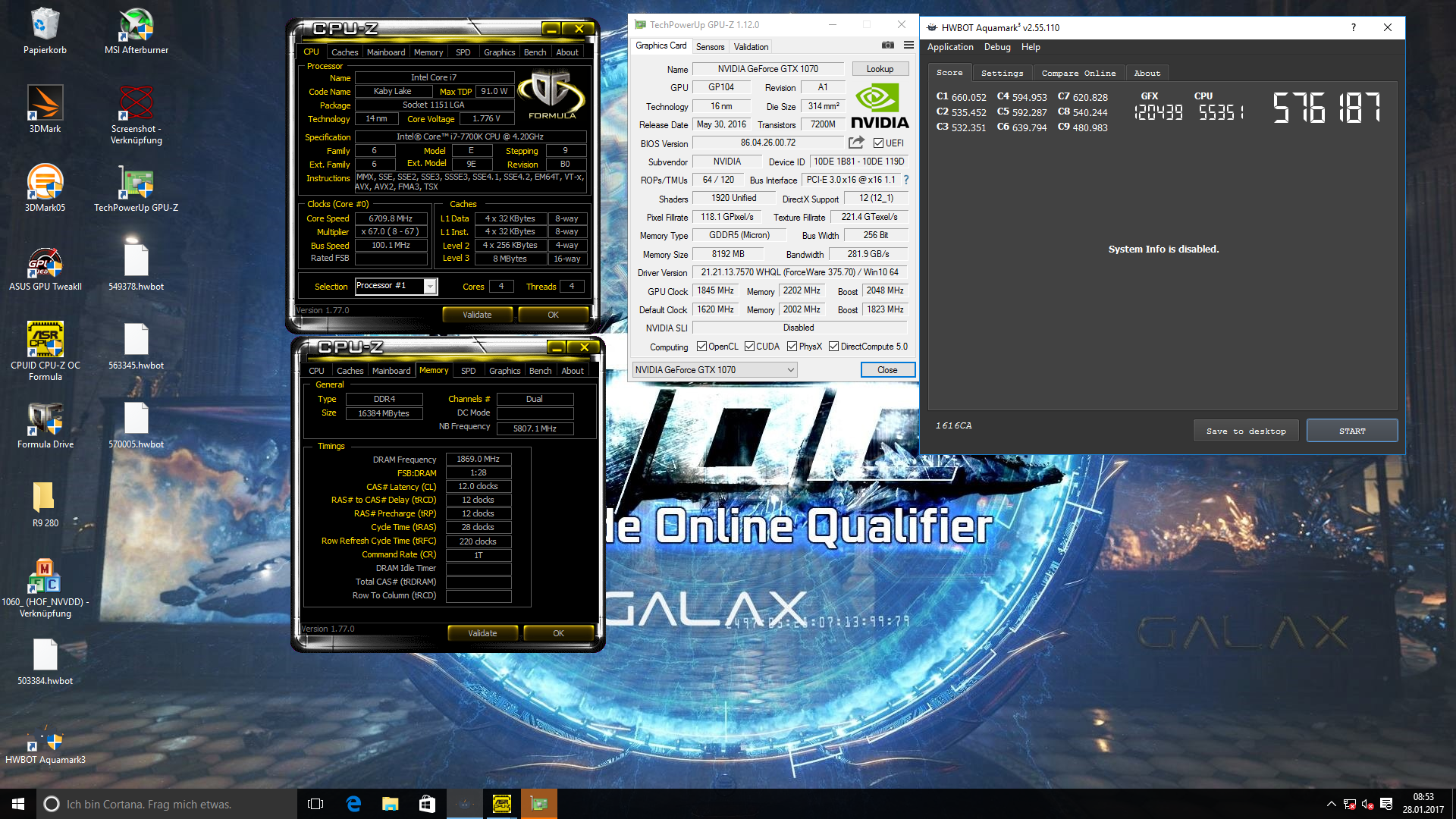Open About tab in upper CPU-Z window
The image size is (1456, 819).
tap(567, 52)
